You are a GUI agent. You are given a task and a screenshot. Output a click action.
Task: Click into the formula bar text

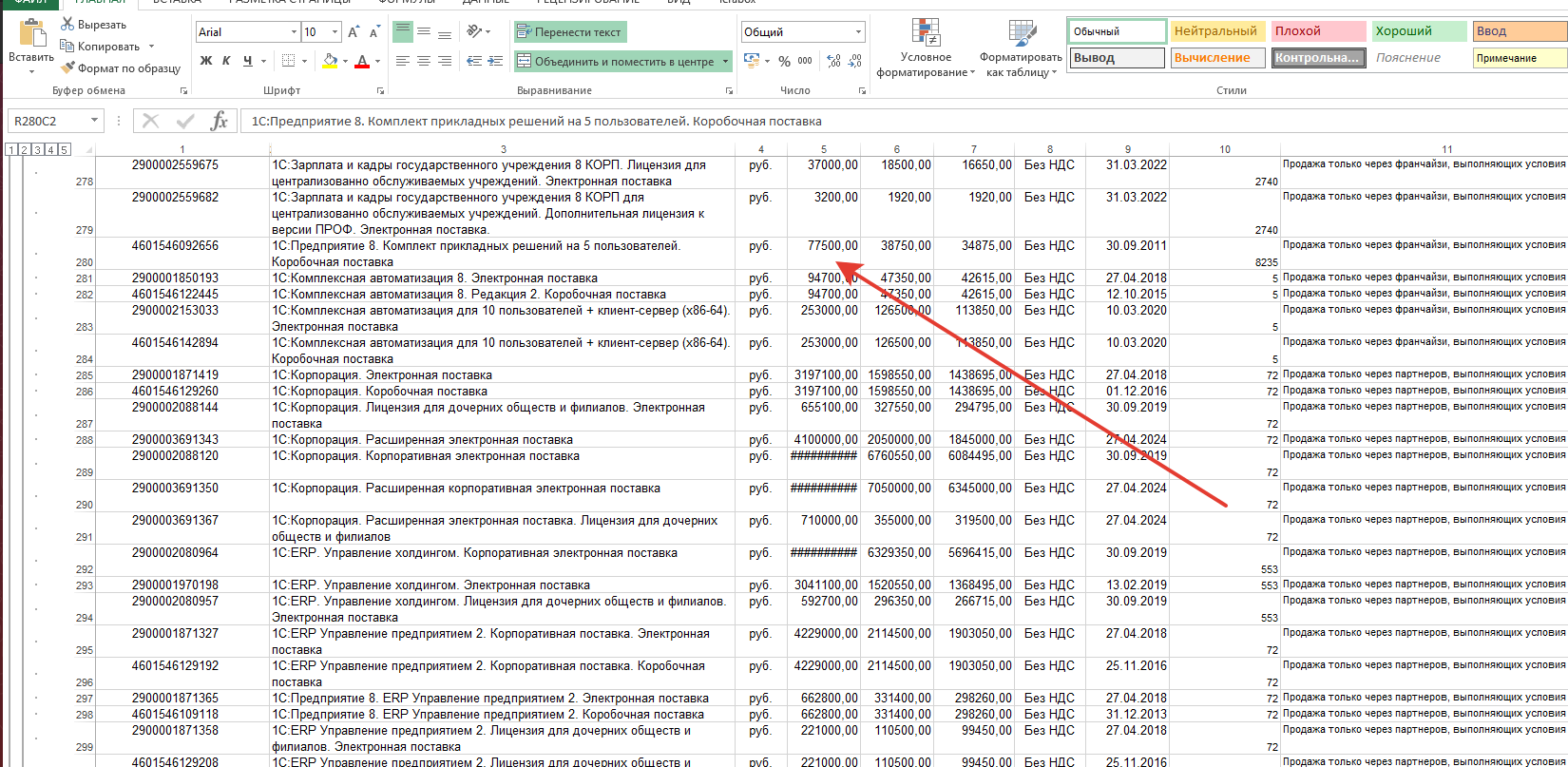click(x=536, y=122)
